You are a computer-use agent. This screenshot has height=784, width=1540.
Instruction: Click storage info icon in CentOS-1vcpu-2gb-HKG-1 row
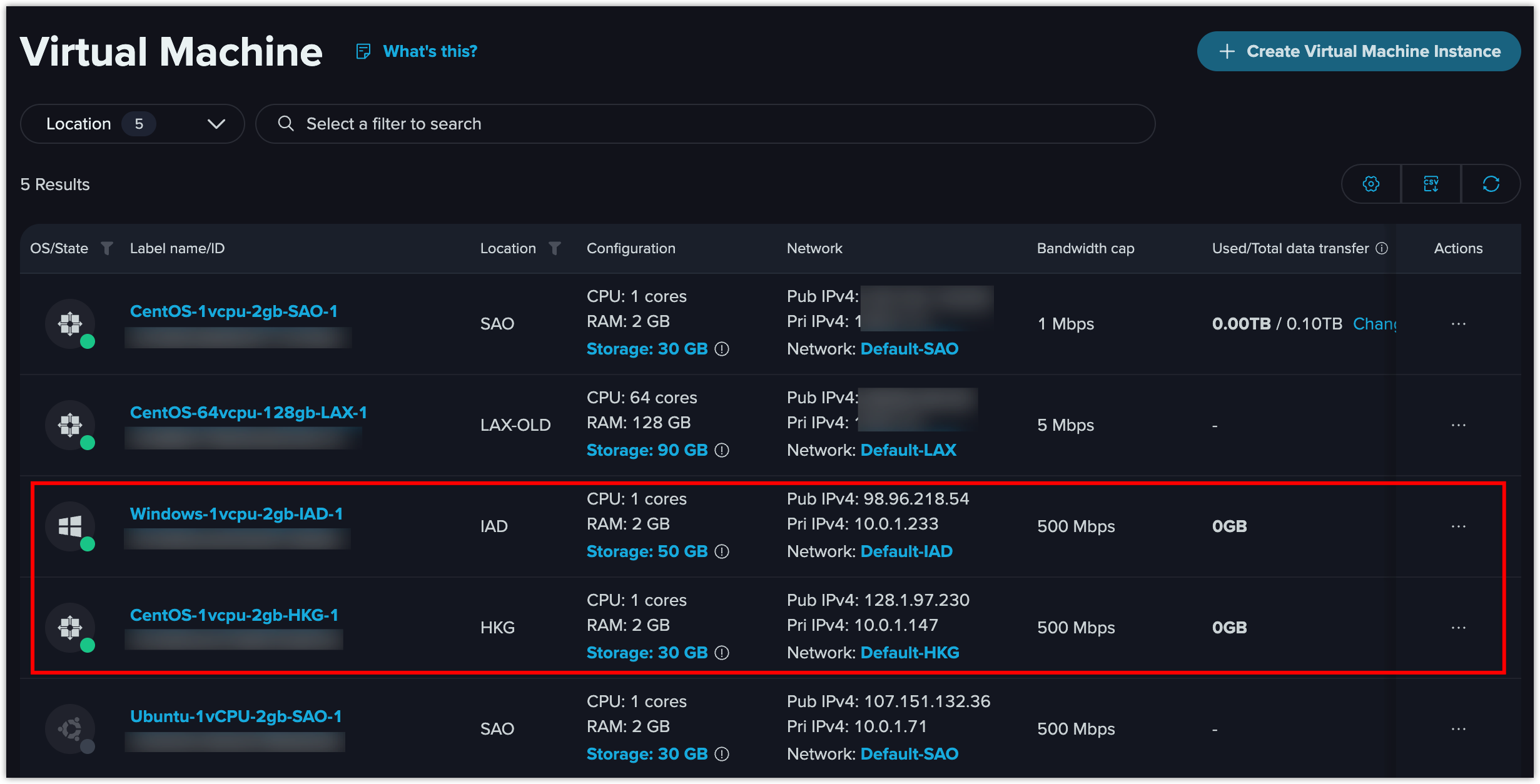tap(722, 653)
